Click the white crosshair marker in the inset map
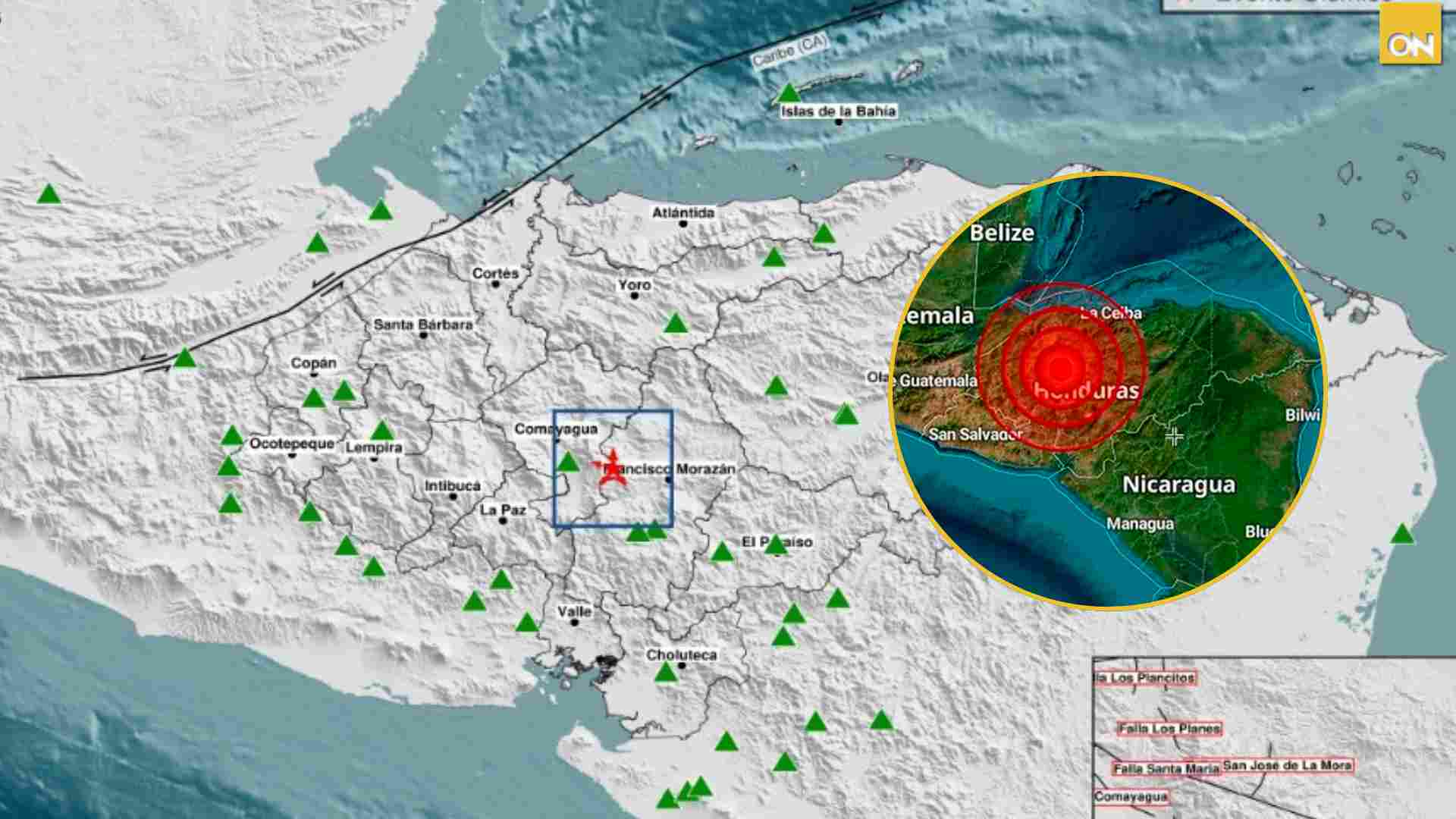Viewport: 1456px width, 819px height. pyautogui.click(x=1174, y=436)
